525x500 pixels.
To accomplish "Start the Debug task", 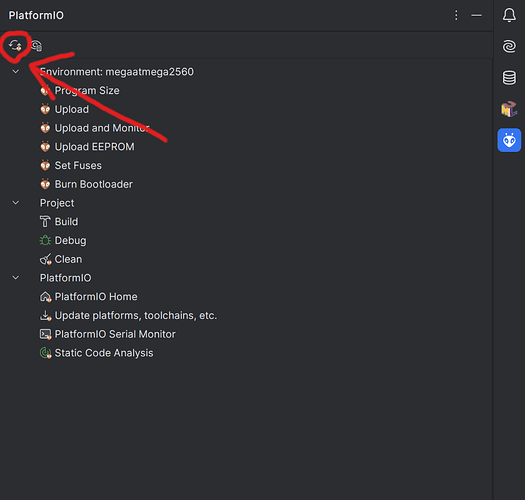I will pyautogui.click(x=70, y=240).
